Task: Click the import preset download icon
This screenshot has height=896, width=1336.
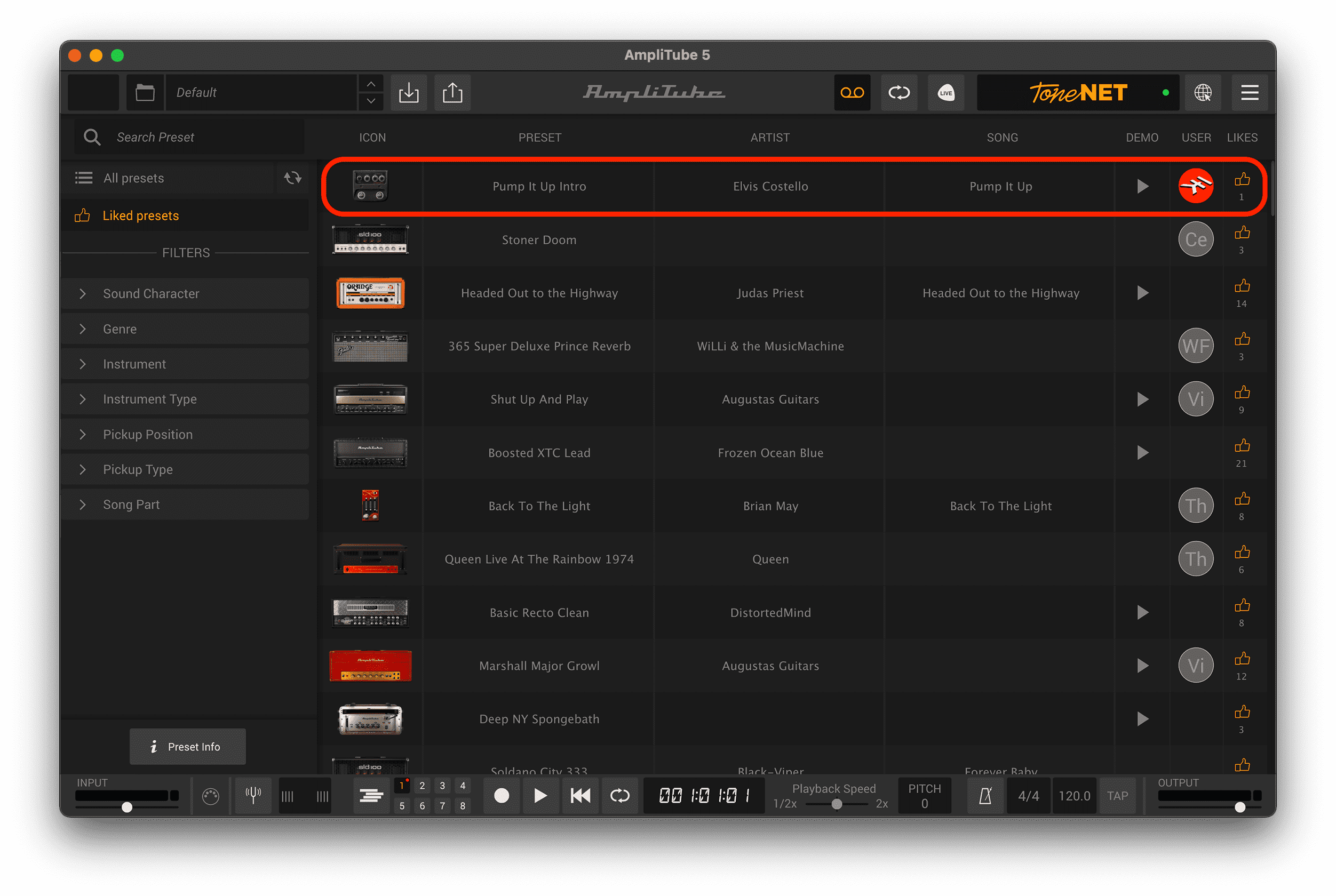Action: [x=409, y=93]
